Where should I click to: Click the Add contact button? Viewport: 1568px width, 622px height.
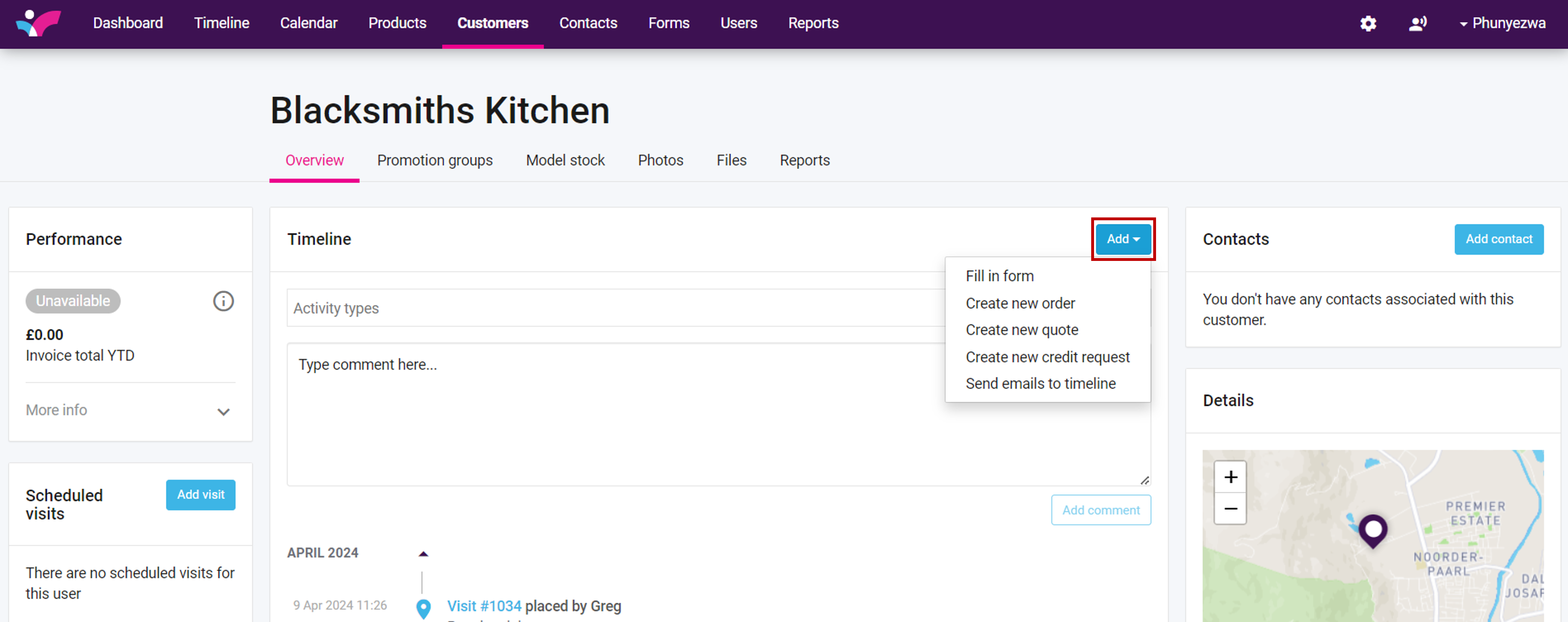pyautogui.click(x=1498, y=239)
